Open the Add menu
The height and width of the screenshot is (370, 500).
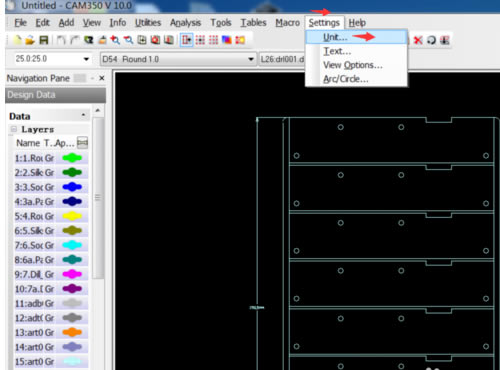66,23
